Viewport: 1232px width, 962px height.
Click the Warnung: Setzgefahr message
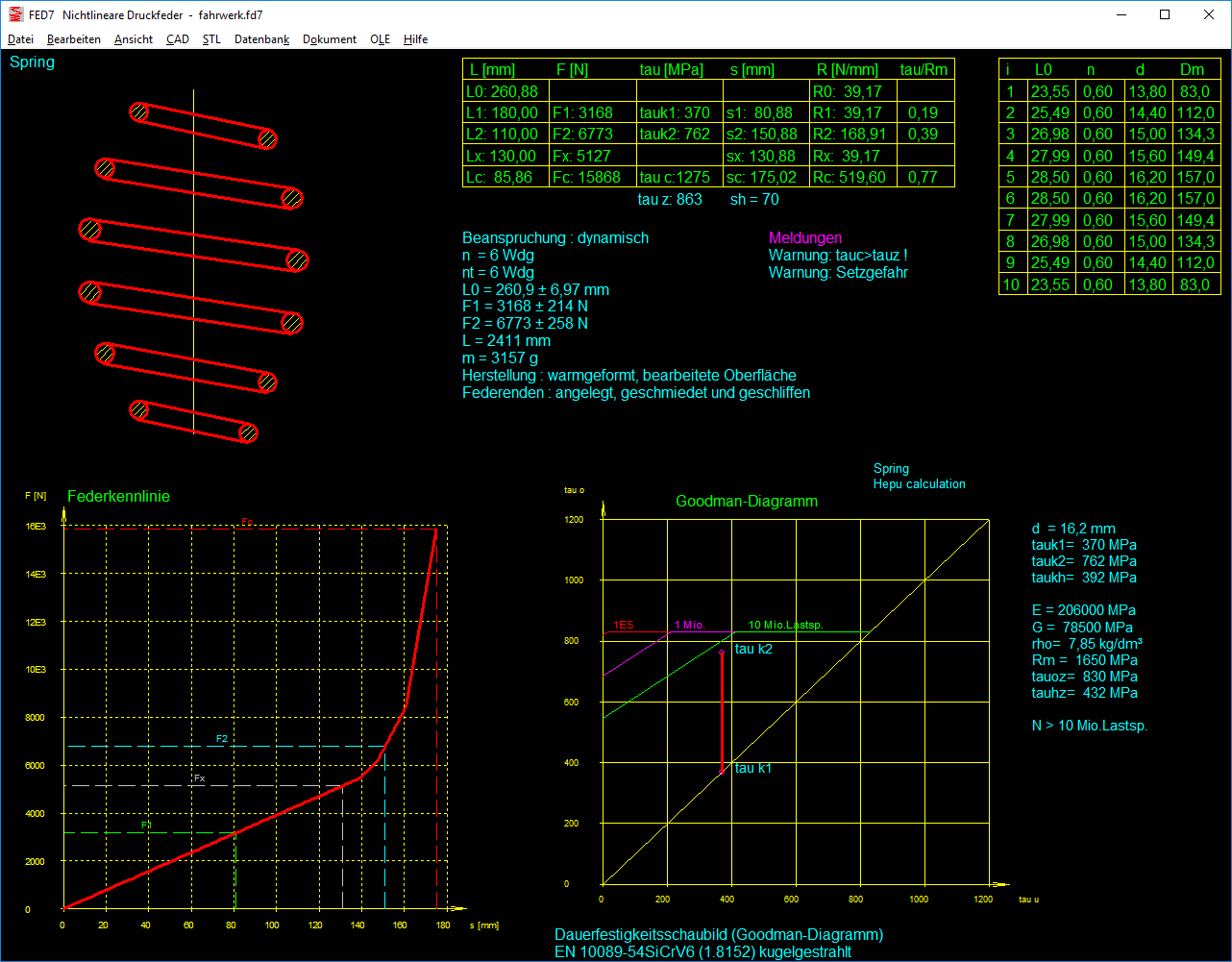click(838, 272)
